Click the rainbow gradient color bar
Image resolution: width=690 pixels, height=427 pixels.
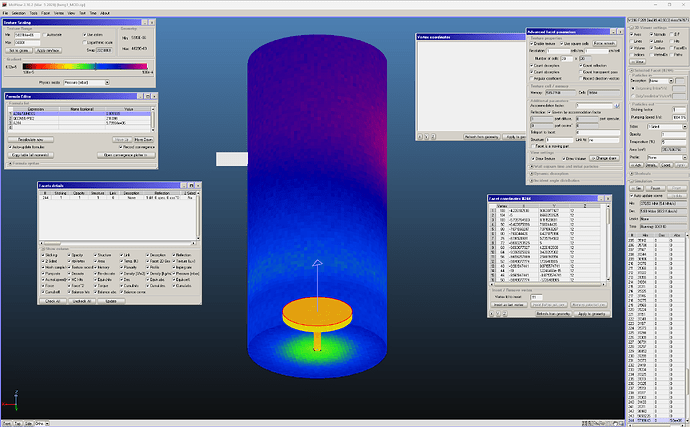[x=84, y=66]
